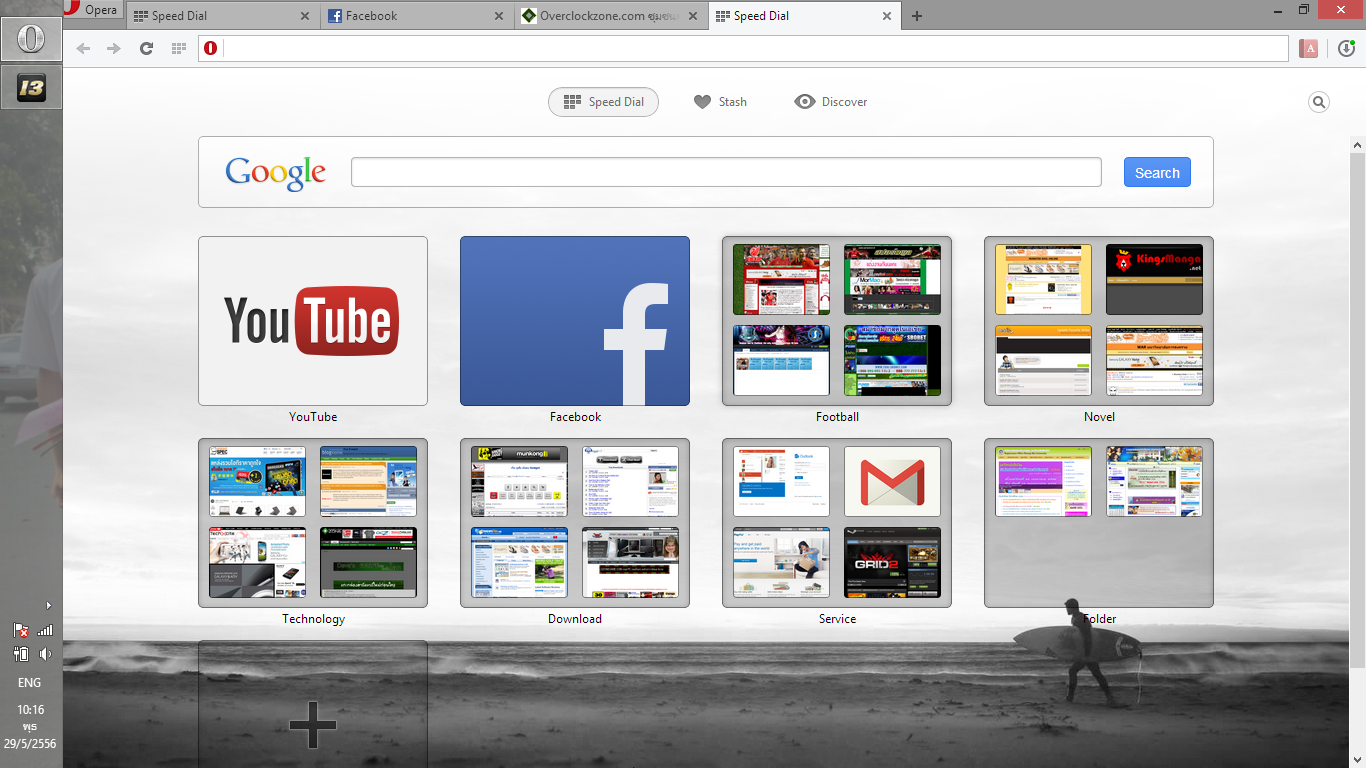Screen dimensions: 1366x768
Task: Add a new speed dial entry
Action: (x=313, y=704)
